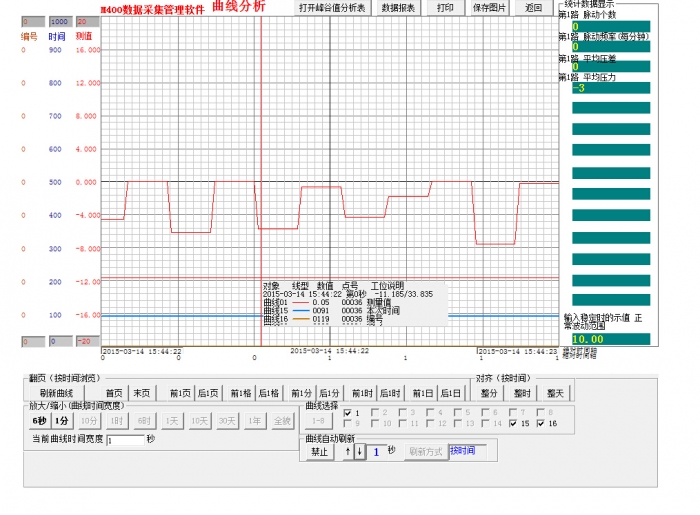
Task: Open the 数据报表 data report
Action: (399, 7)
